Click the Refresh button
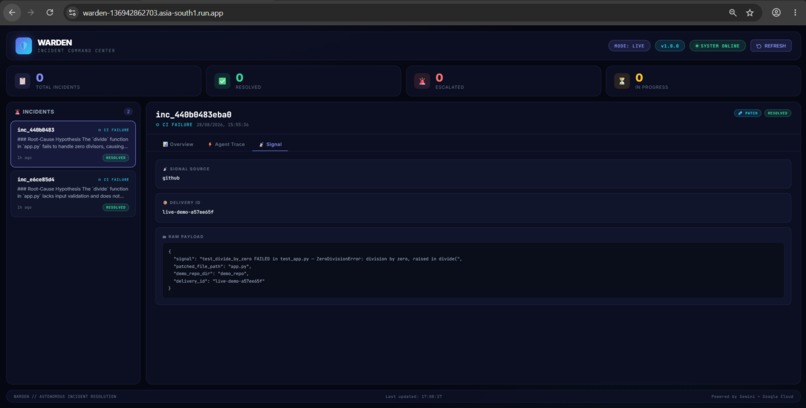806x408 pixels. (771, 46)
